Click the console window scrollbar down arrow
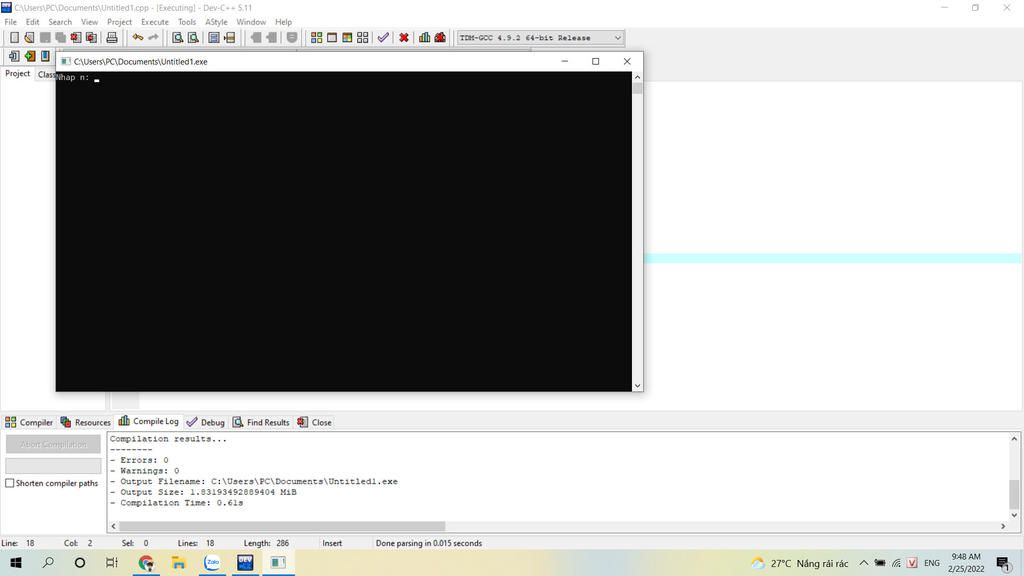Image resolution: width=1024 pixels, height=576 pixels. [x=637, y=385]
